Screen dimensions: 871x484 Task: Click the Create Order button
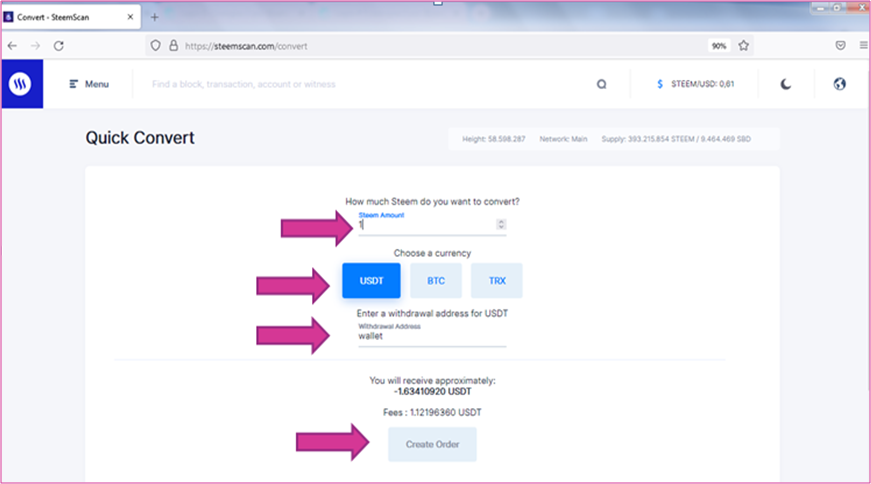[432, 444]
